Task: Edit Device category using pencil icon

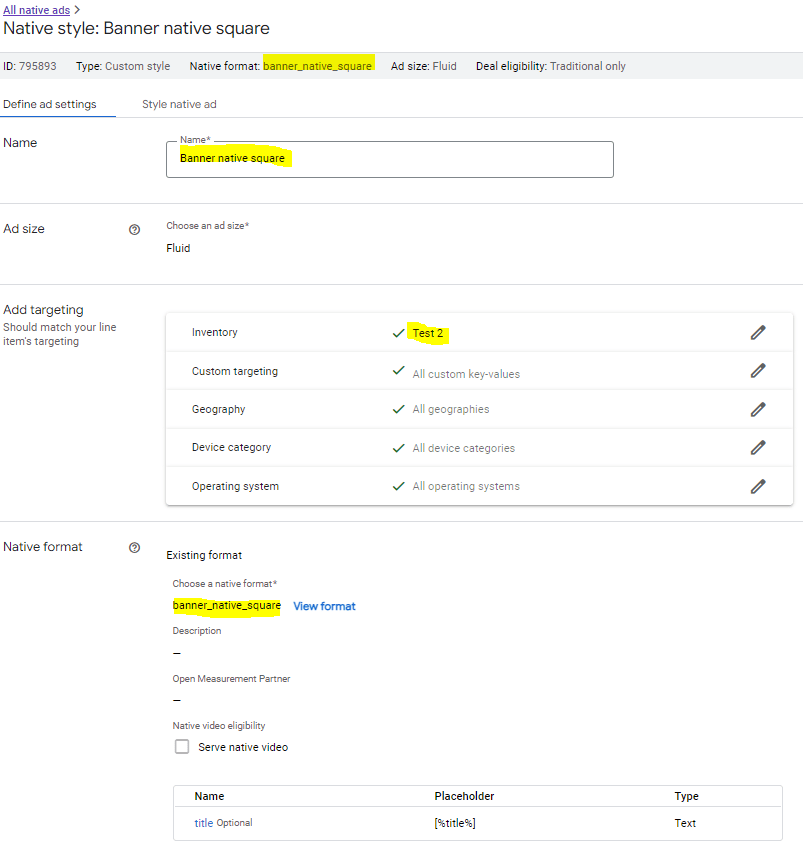Action: coord(757,448)
